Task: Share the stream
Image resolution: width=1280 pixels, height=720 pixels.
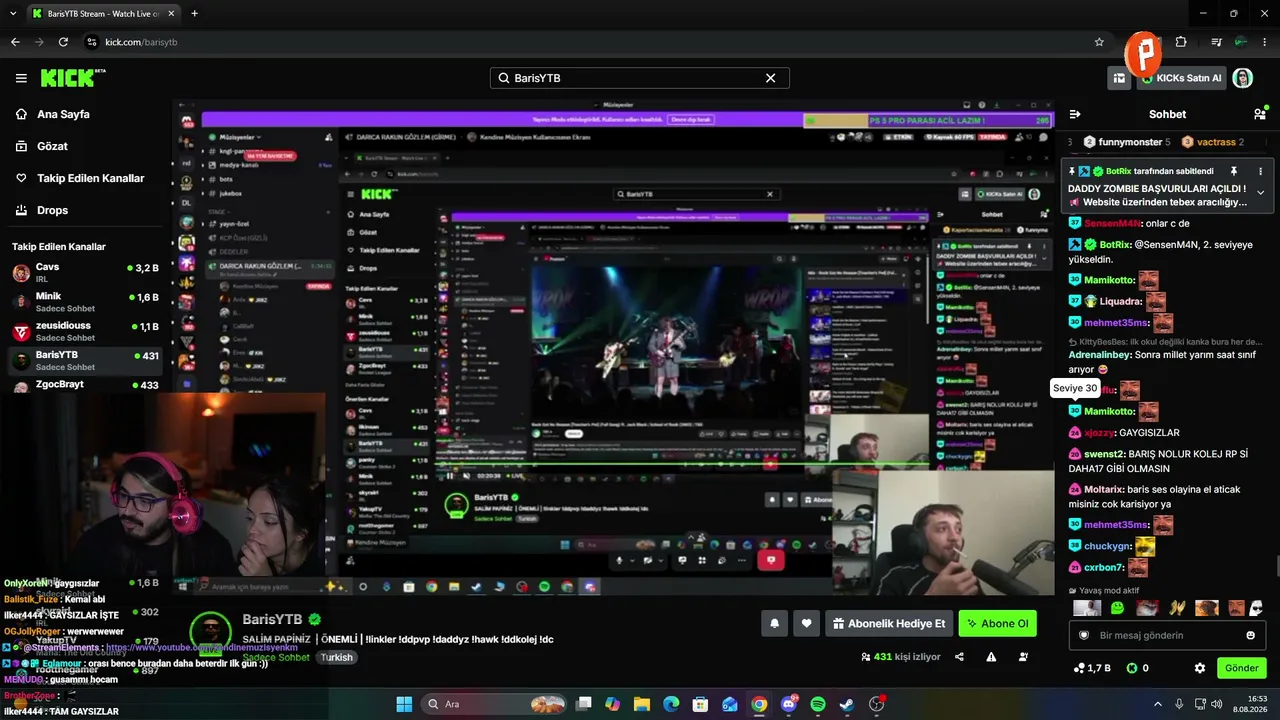Action: tap(959, 657)
